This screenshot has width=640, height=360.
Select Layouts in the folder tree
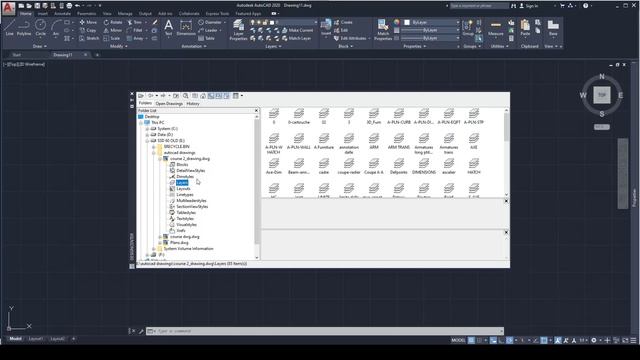(183, 189)
